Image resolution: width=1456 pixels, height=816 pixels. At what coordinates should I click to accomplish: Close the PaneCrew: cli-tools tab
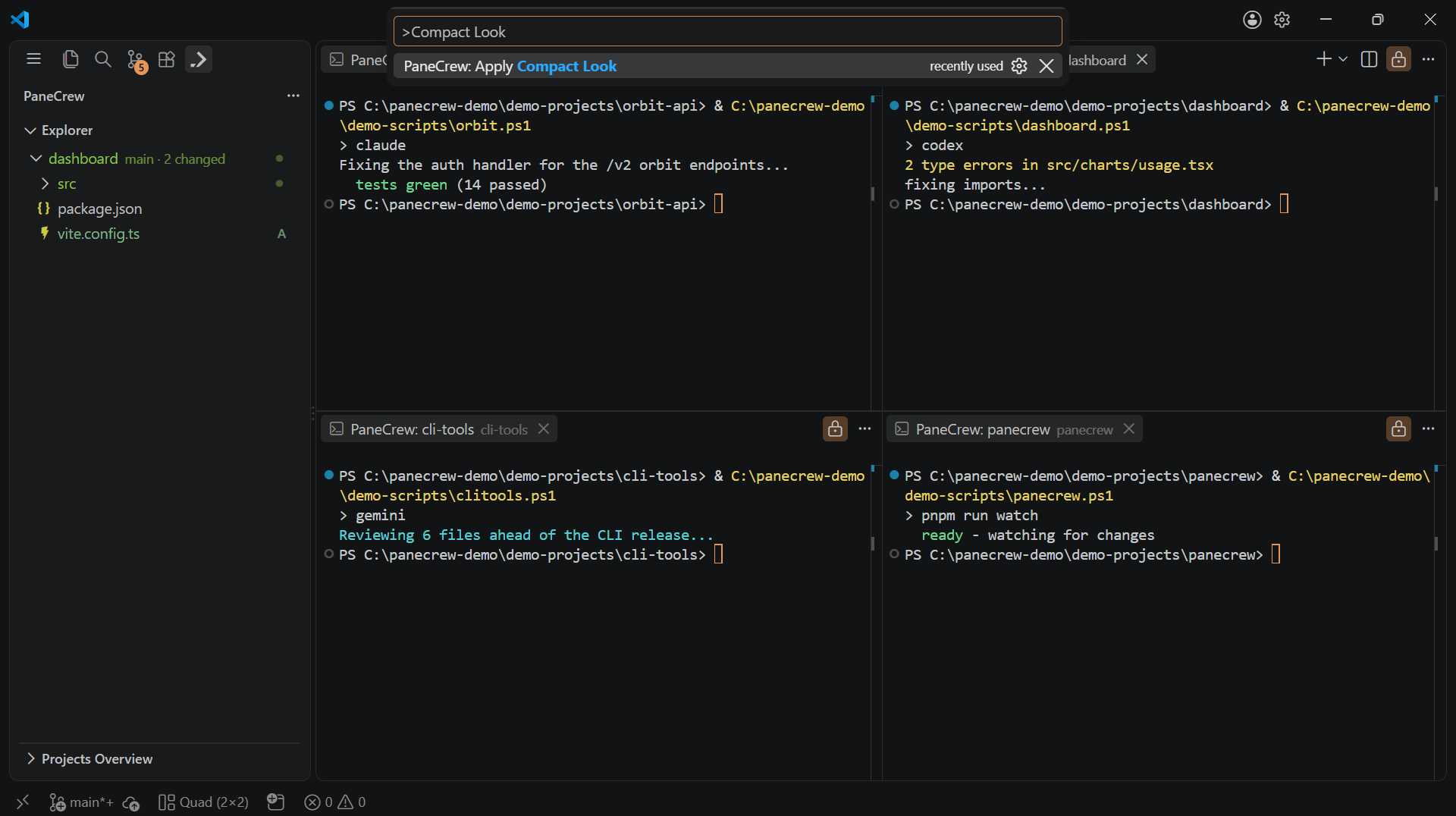pyautogui.click(x=544, y=428)
